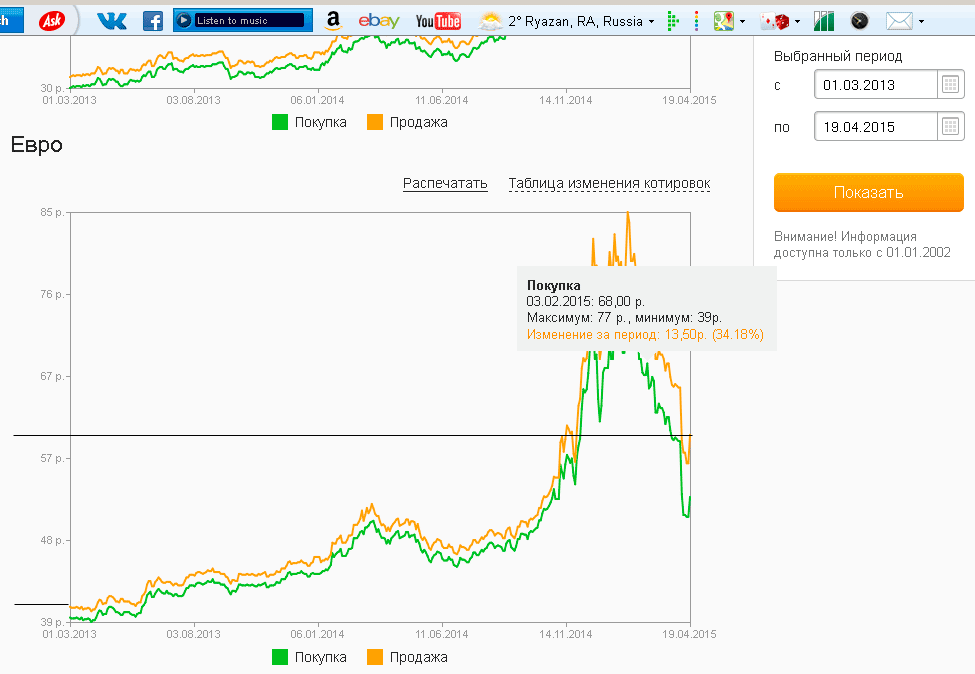Expand the dice games dropdown arrow
Viewport: 975px width, 674px height.
click(797, 21)
